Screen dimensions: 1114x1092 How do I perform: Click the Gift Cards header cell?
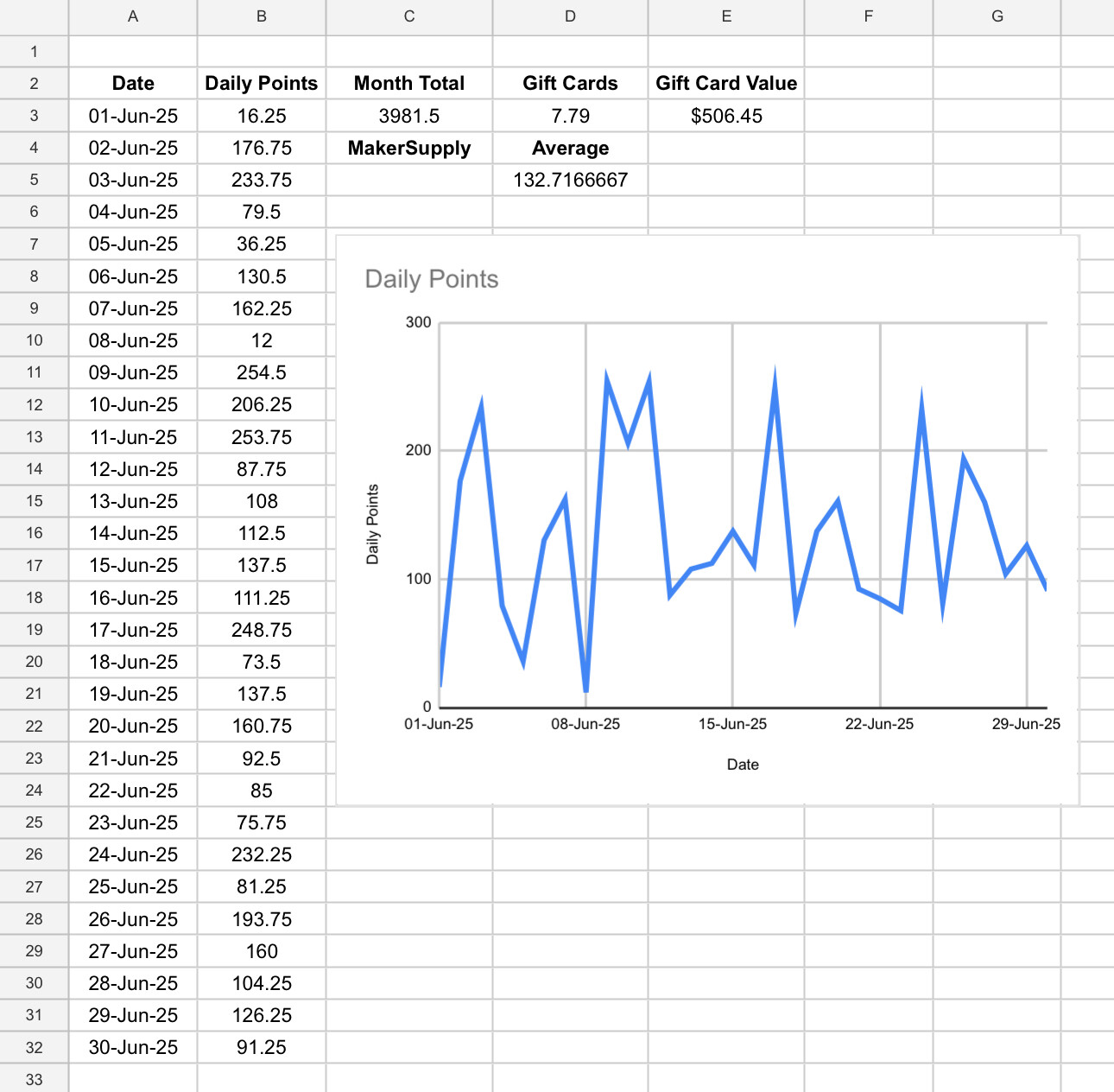pyautogui.click(x=570, y=84)
